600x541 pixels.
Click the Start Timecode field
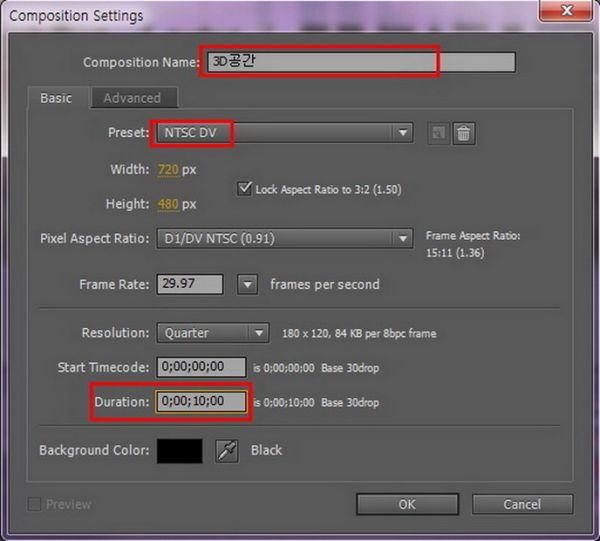[x=201, y=367]
